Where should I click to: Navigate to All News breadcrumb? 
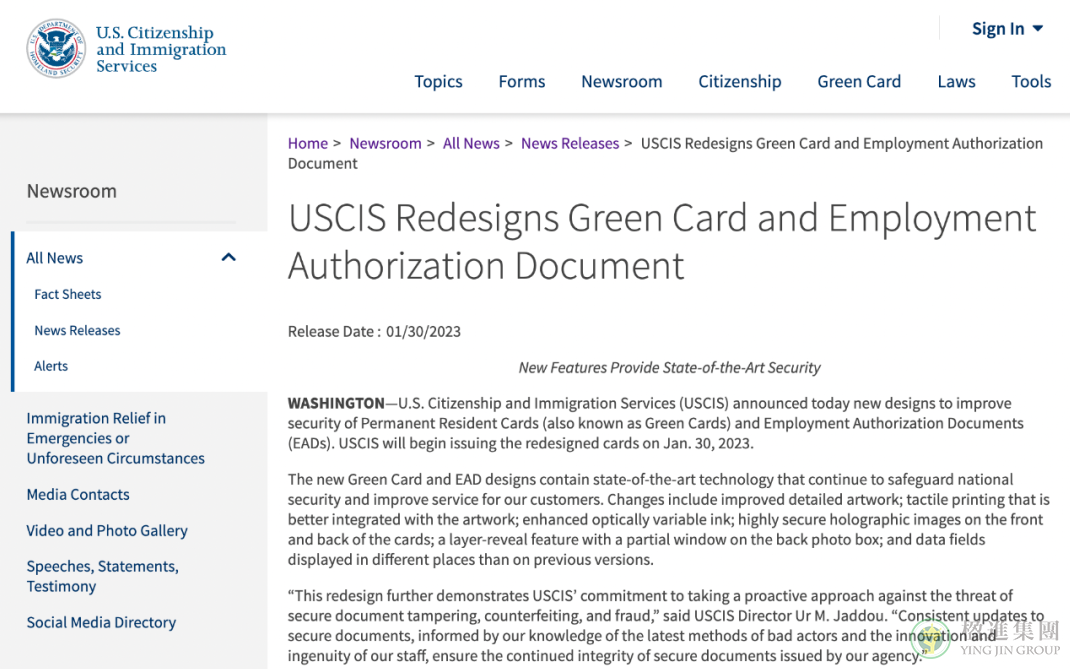pyautogui.click(x=471, y=143)
